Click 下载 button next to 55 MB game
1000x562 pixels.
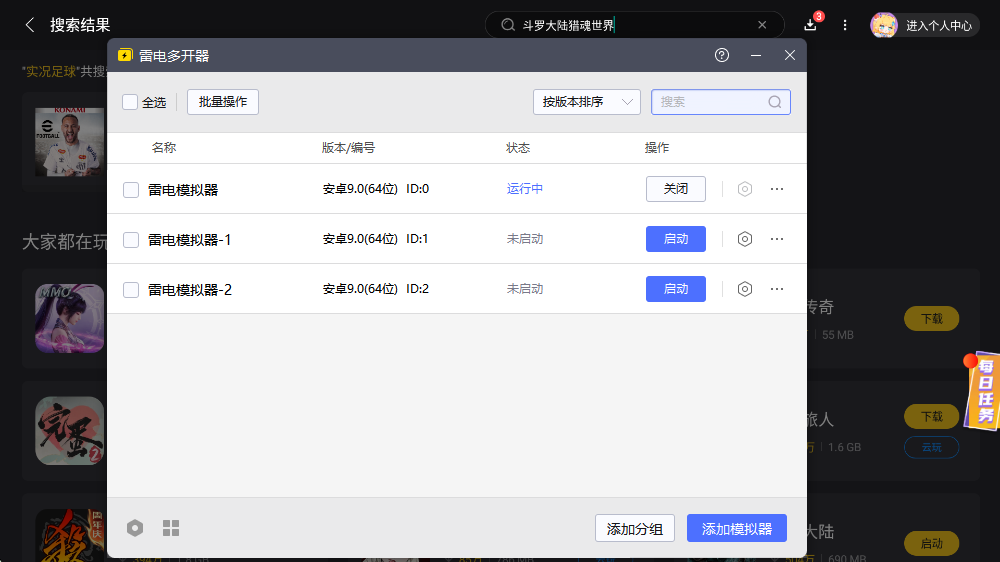click(x=931, y=318)
